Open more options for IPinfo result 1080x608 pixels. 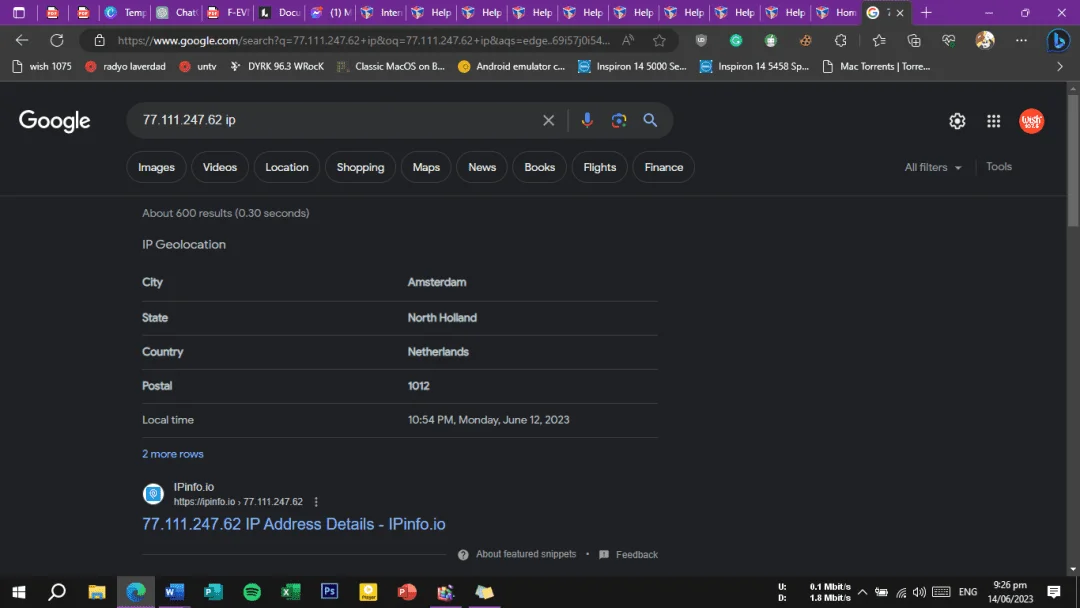(316, 502)
